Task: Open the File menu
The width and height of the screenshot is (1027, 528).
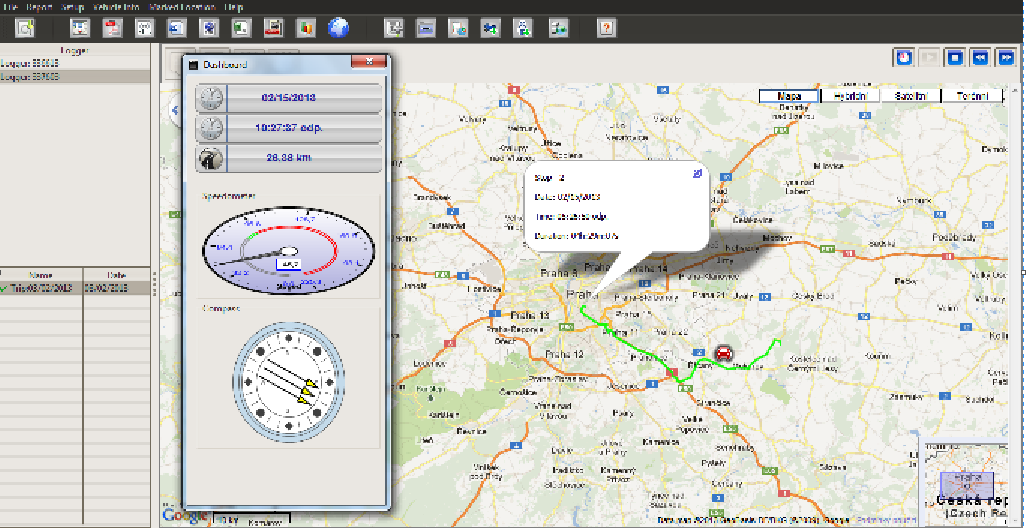Action: pos(9,7)
